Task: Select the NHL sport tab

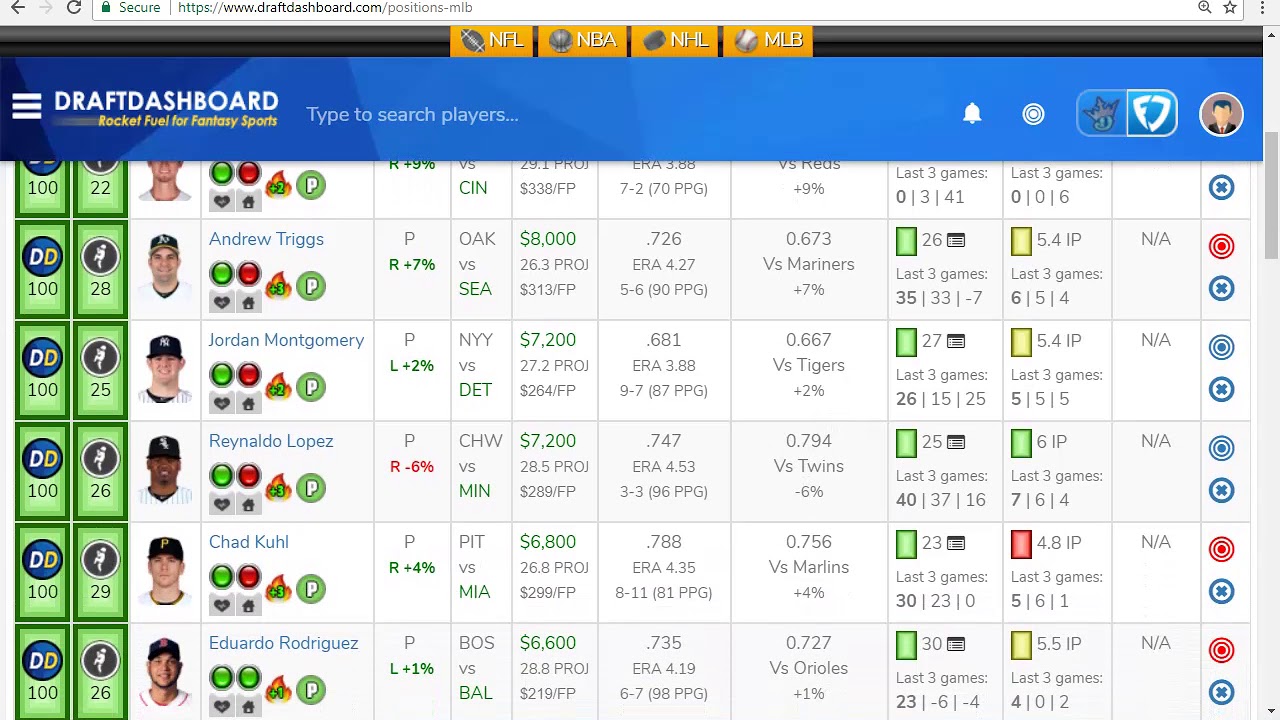Action: pyautogui.click(x=675, y=40)
